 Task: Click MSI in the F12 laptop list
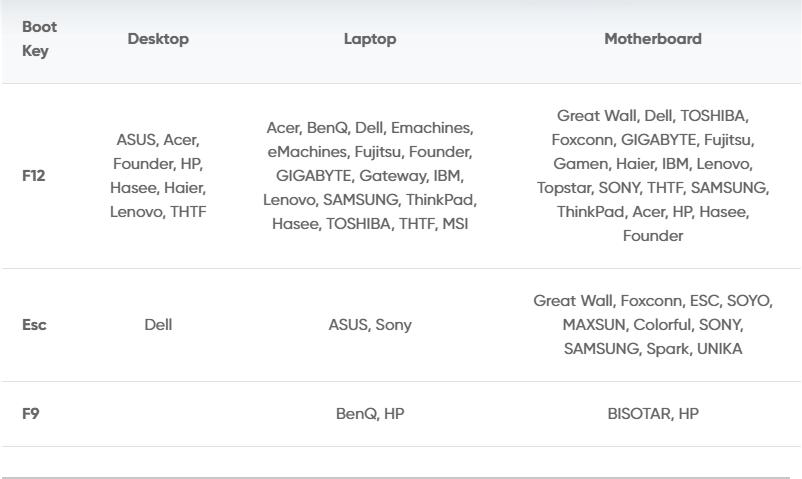pyautogui.click(x=455, y=224)
